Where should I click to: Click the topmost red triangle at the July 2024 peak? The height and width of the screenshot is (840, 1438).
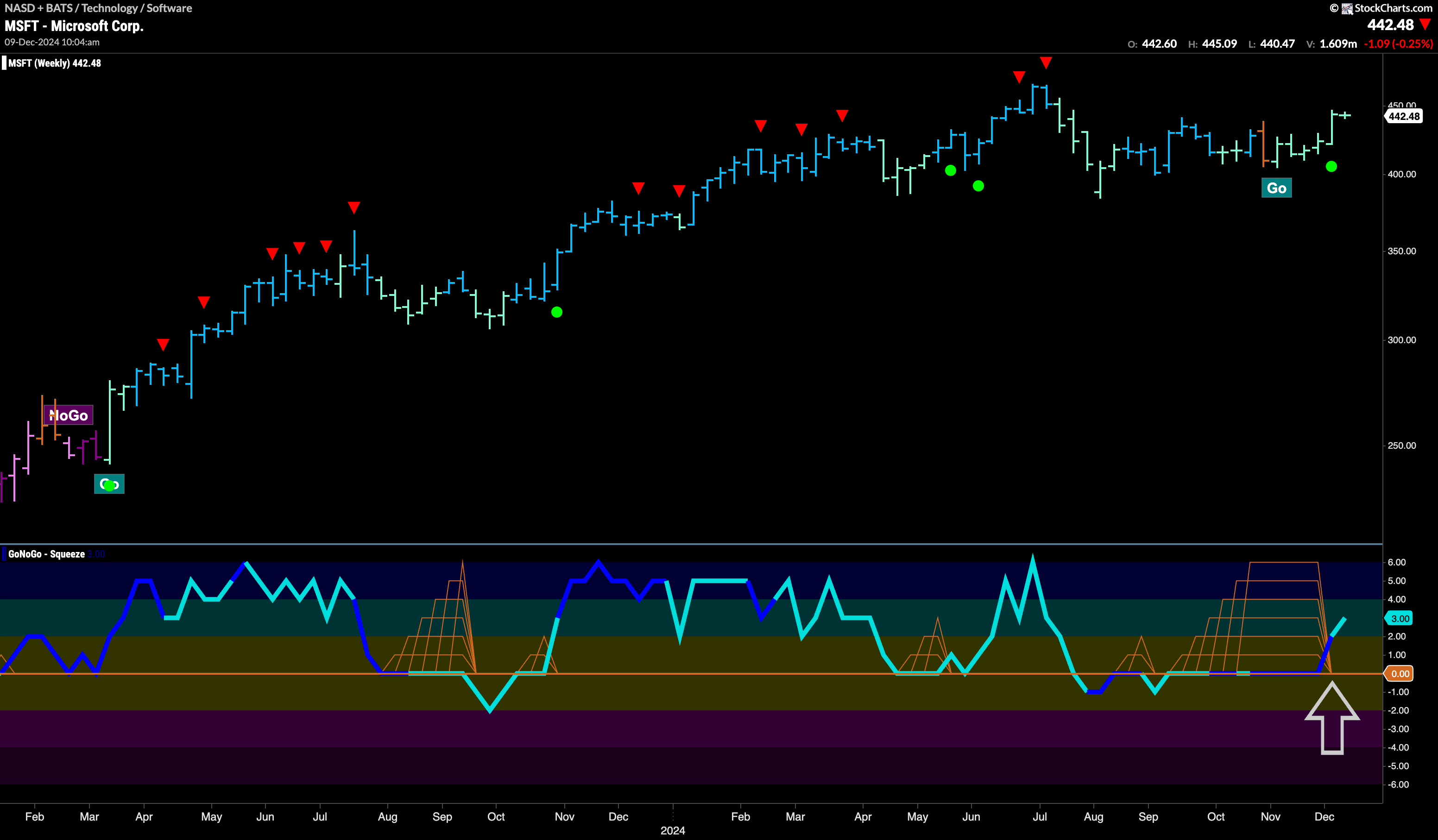(1046, 63)
